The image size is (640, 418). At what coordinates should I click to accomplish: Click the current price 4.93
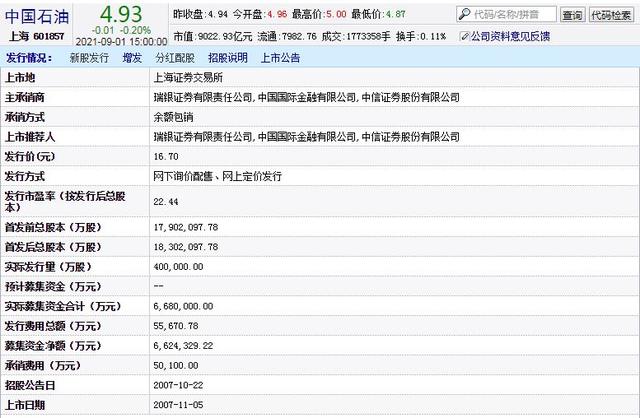(x=121, y=14)
